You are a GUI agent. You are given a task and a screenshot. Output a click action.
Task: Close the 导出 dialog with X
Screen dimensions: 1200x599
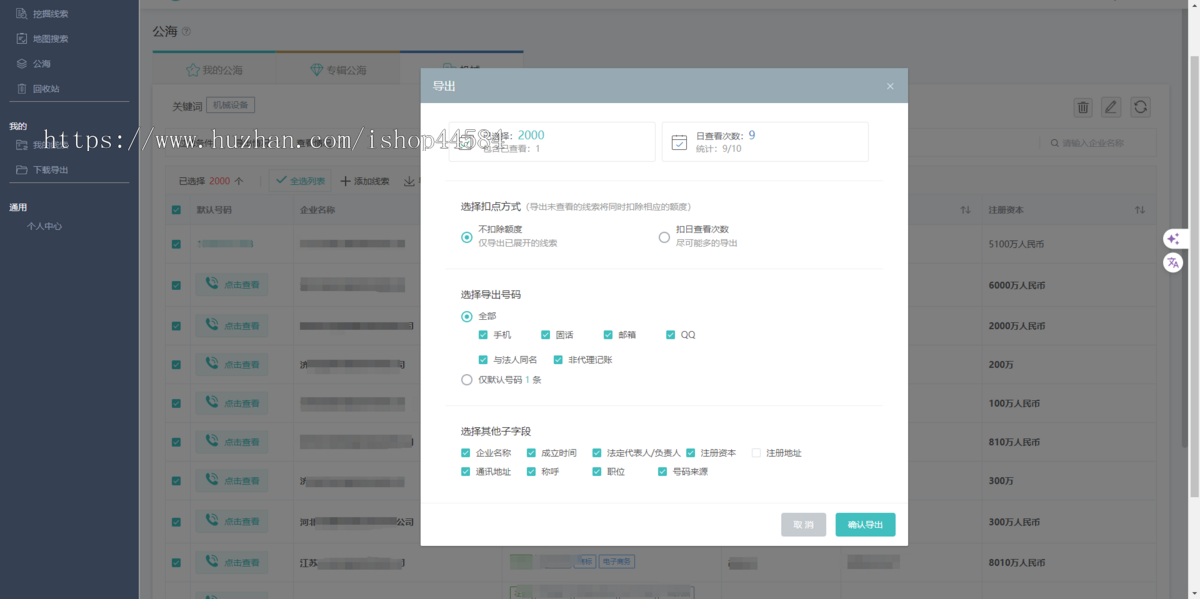click(890, 86)
